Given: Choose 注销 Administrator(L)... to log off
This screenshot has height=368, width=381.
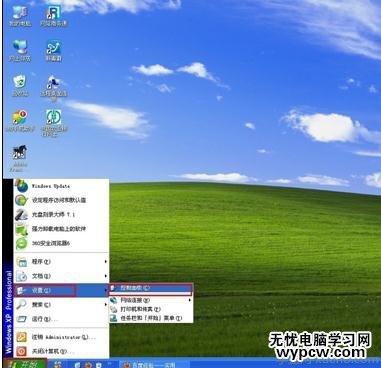Looking at the screenshot, I should (x=61, y=337).
